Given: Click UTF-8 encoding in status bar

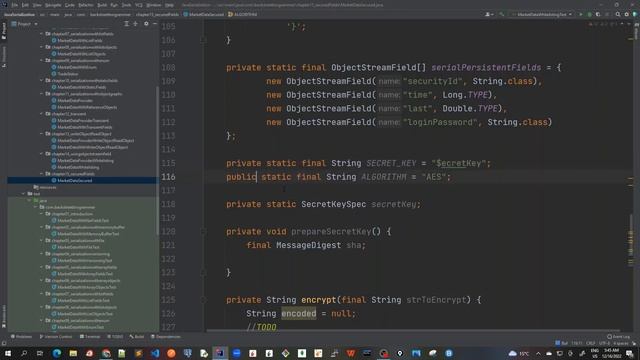Looking at the screenshot, I should [x=604, y=343].
